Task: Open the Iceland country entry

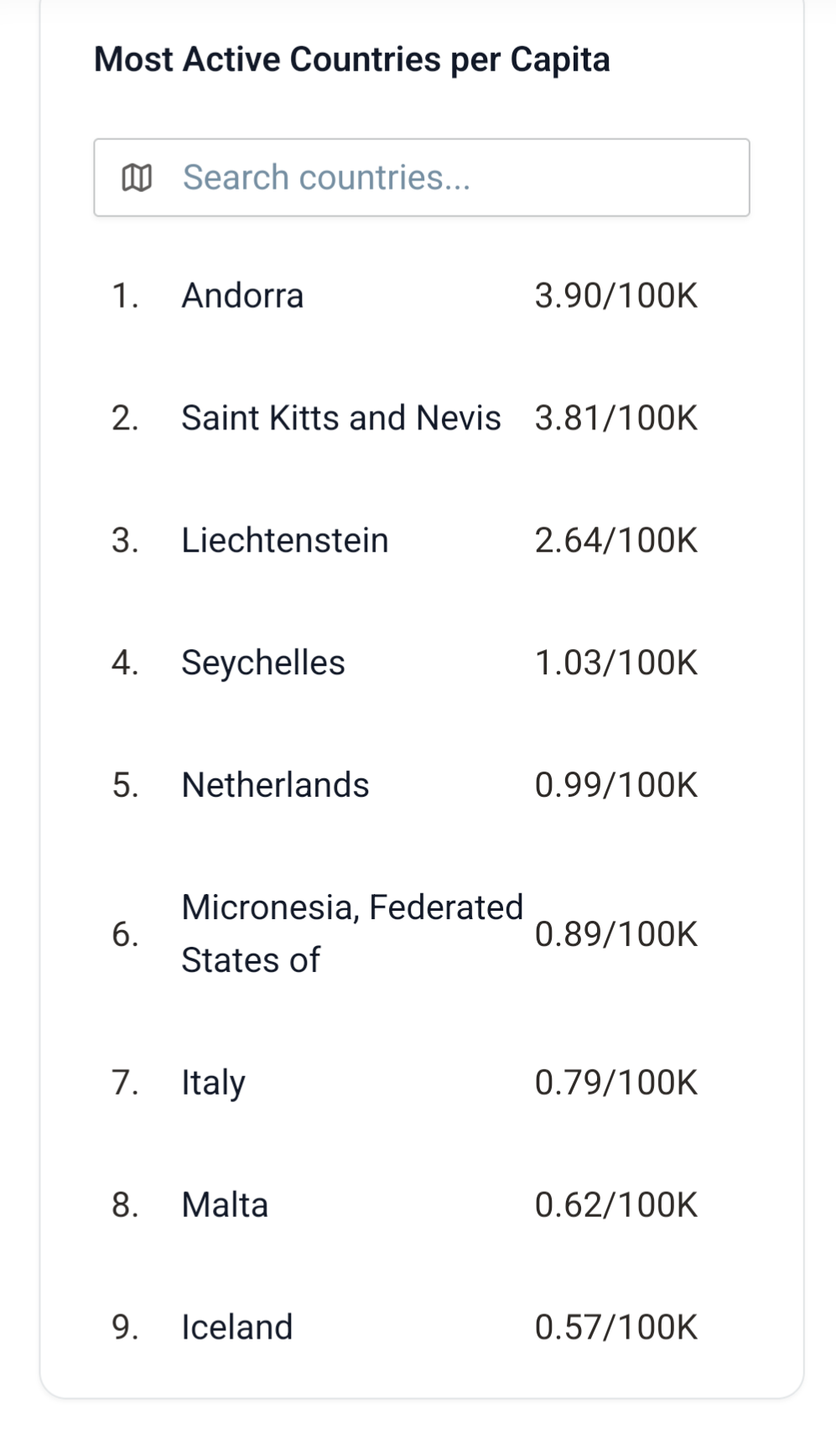Action: click(236, 1328)
